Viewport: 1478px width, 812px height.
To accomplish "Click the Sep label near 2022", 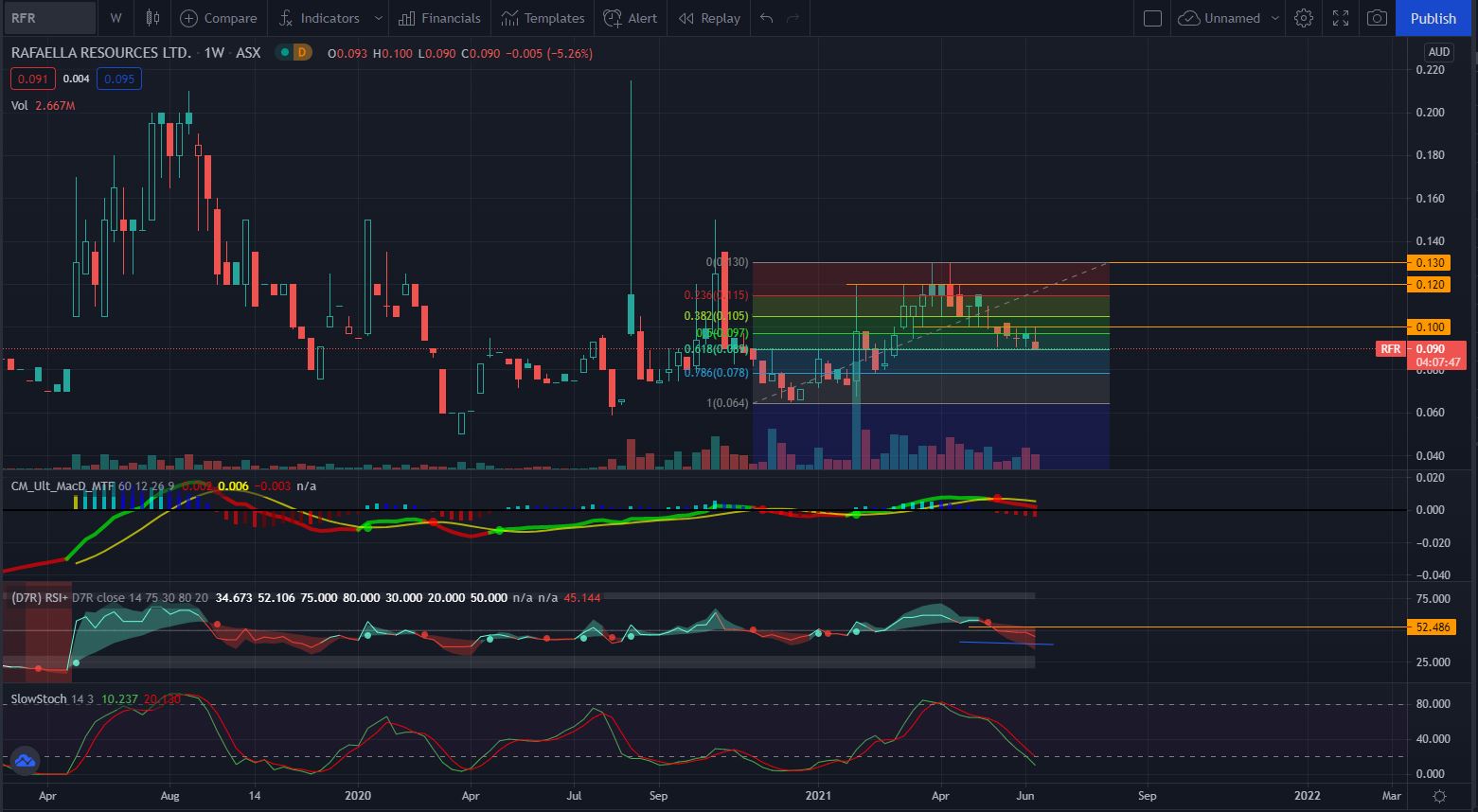I will [1147, 796].
